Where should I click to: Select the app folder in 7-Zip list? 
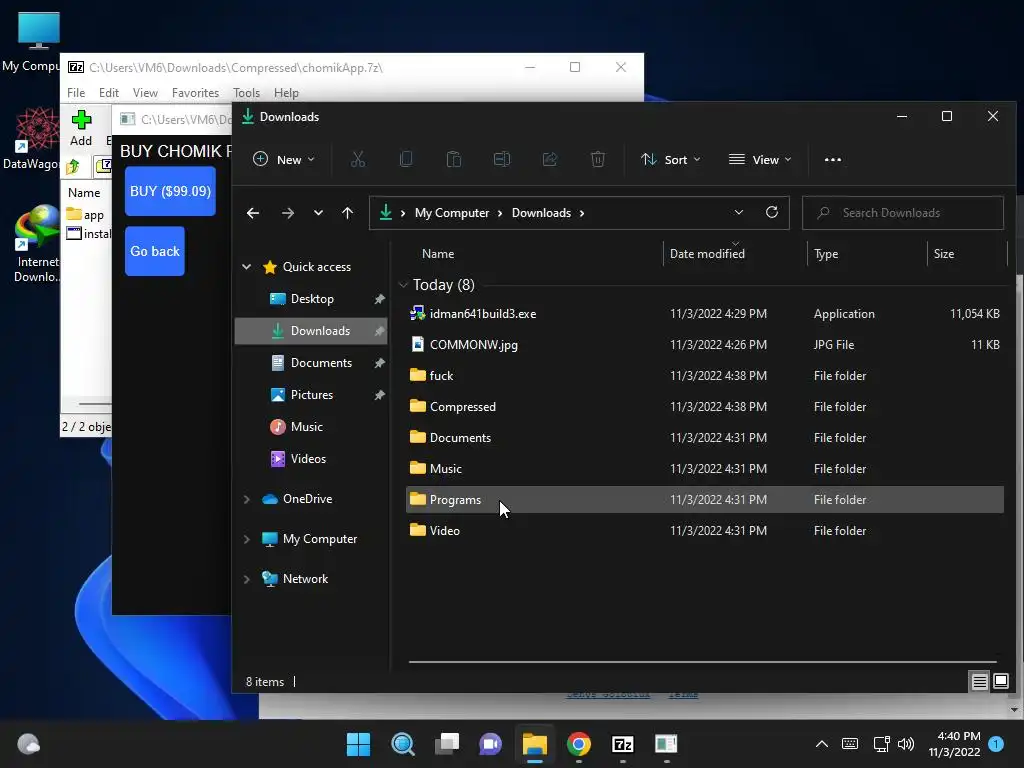(88, 215)
